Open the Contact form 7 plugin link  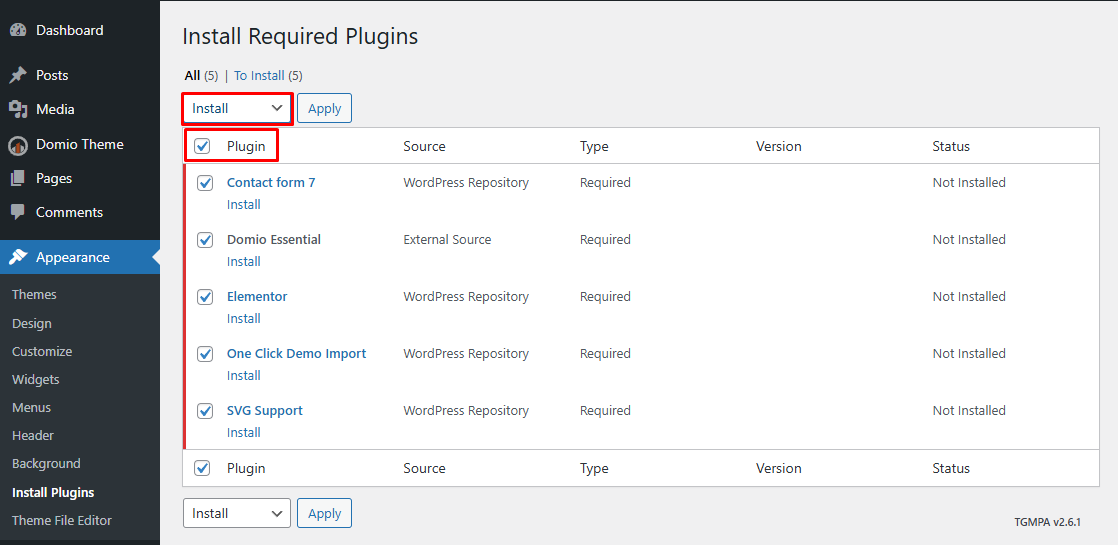[271, 183]
